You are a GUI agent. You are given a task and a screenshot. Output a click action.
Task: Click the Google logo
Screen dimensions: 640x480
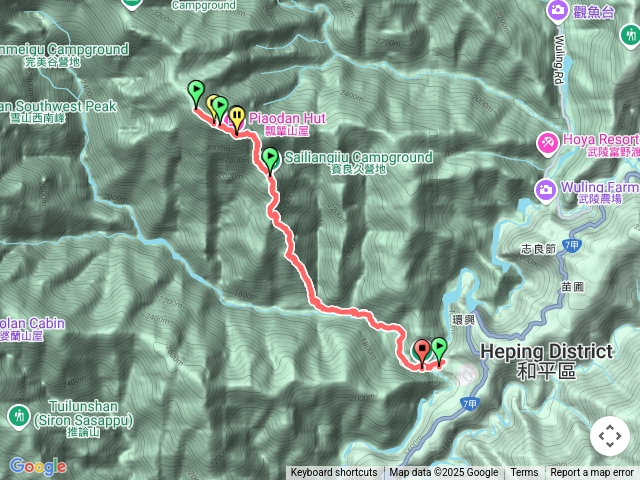(38, 467)
